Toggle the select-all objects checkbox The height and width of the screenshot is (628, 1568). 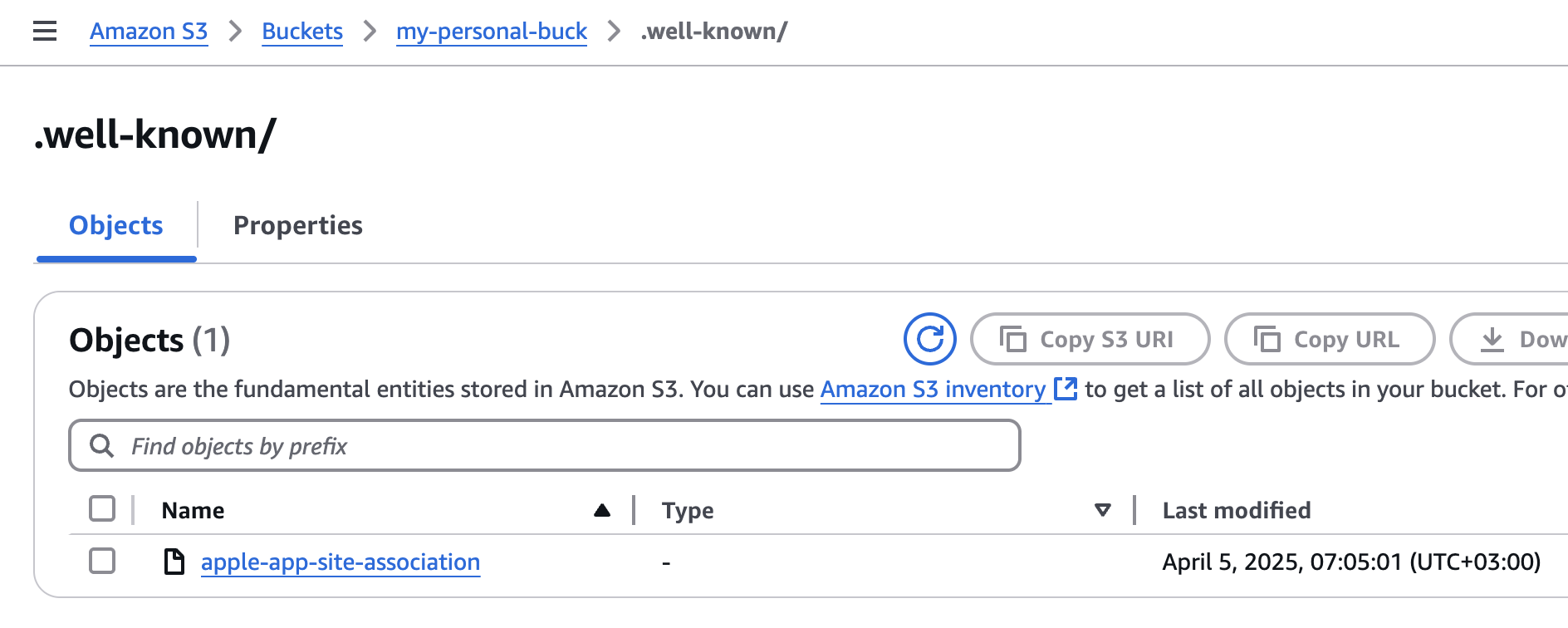click(102, 508)
